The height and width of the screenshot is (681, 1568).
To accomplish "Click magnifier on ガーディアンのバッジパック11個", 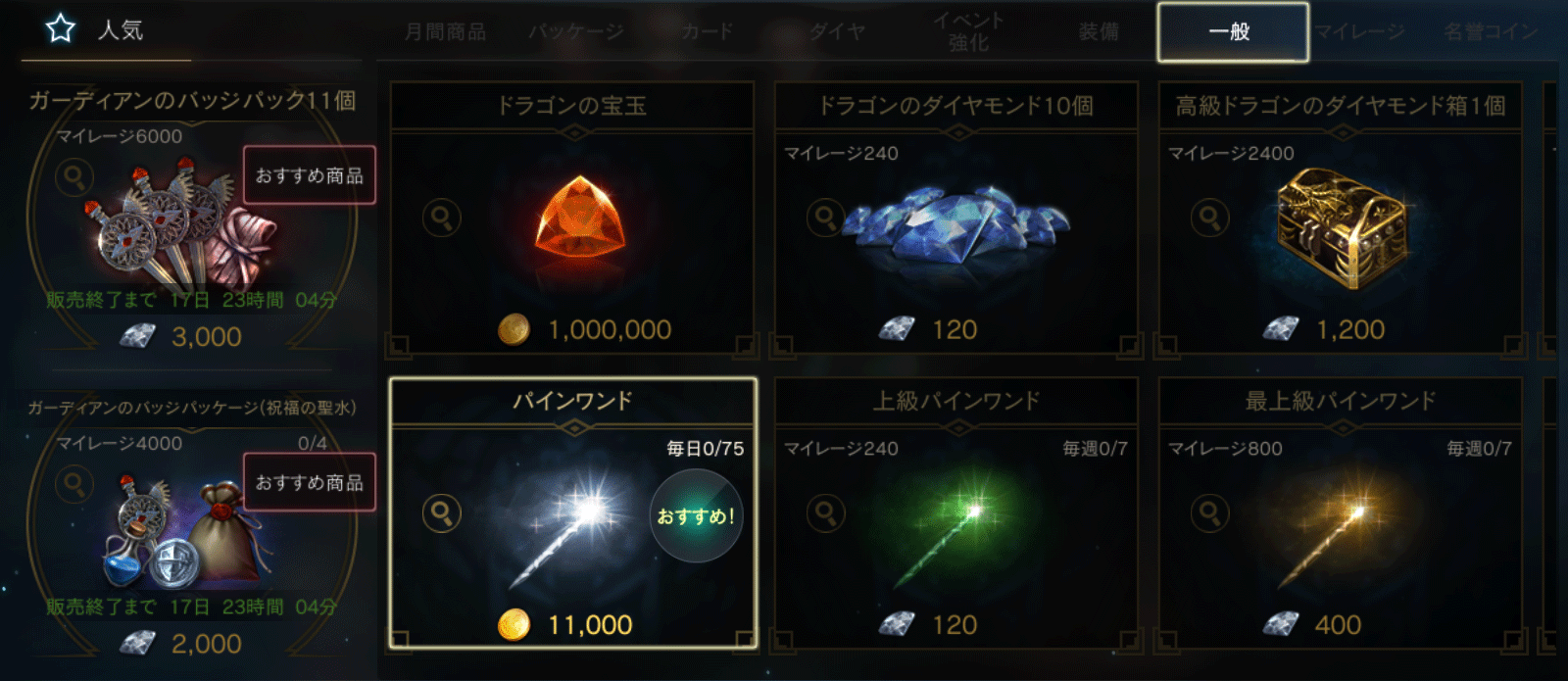I will coord(73,177).
